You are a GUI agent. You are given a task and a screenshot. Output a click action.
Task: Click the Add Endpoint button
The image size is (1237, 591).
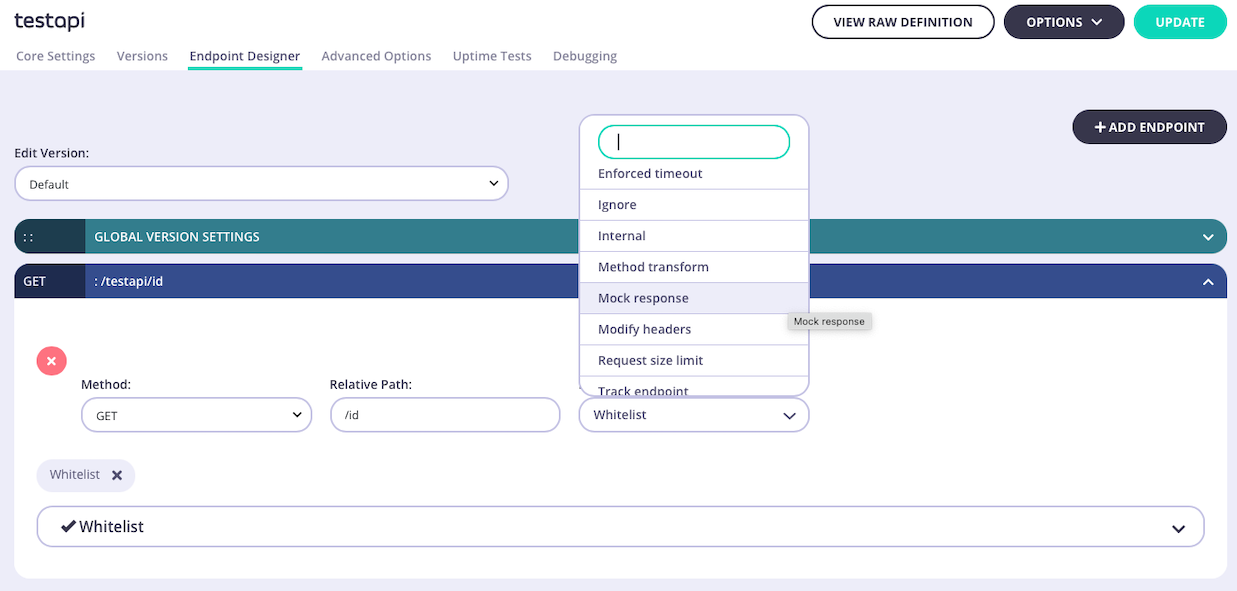(x=1148, y=127)
